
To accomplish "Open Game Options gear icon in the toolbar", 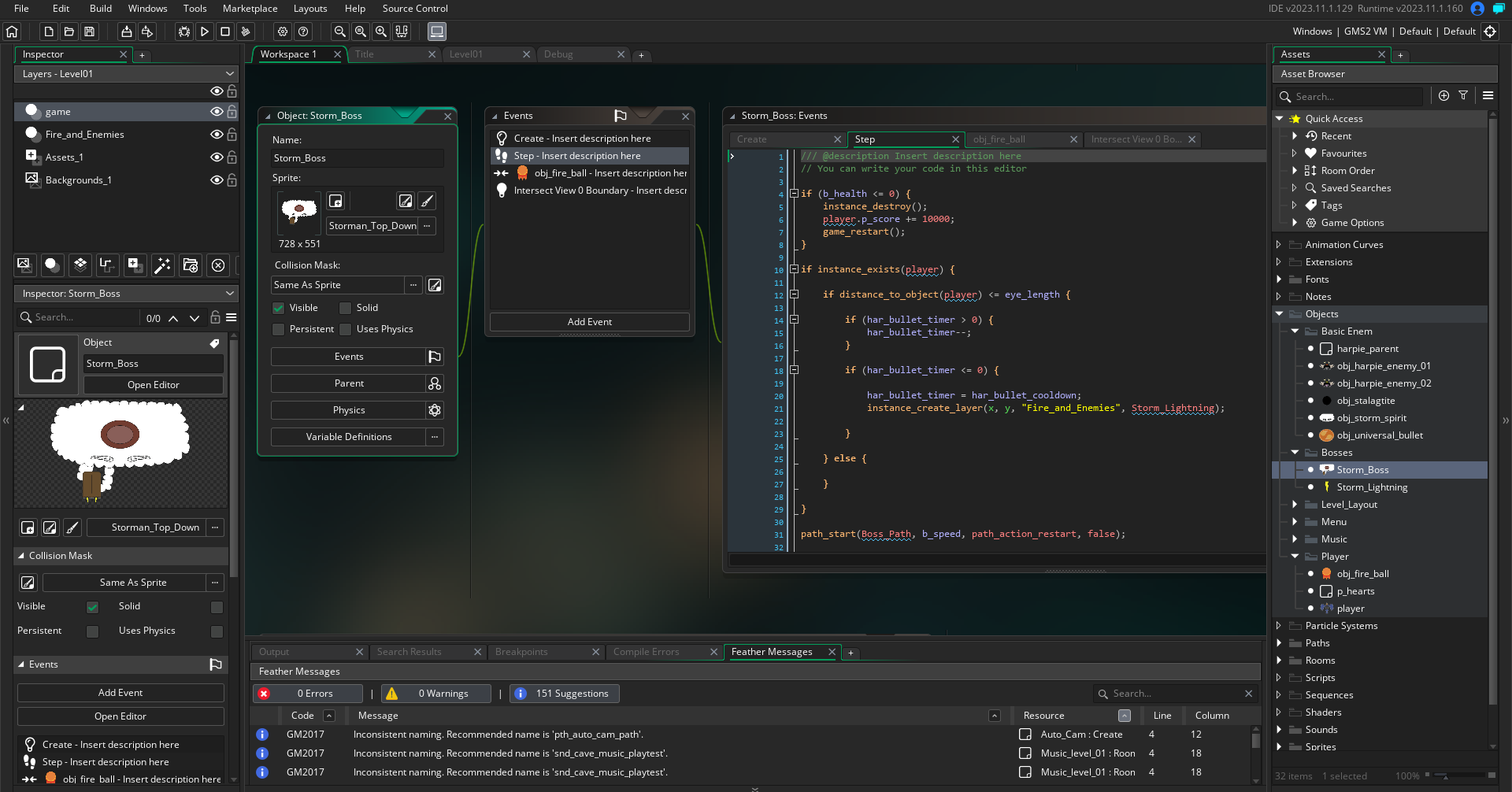I will (x=283, y=31).
